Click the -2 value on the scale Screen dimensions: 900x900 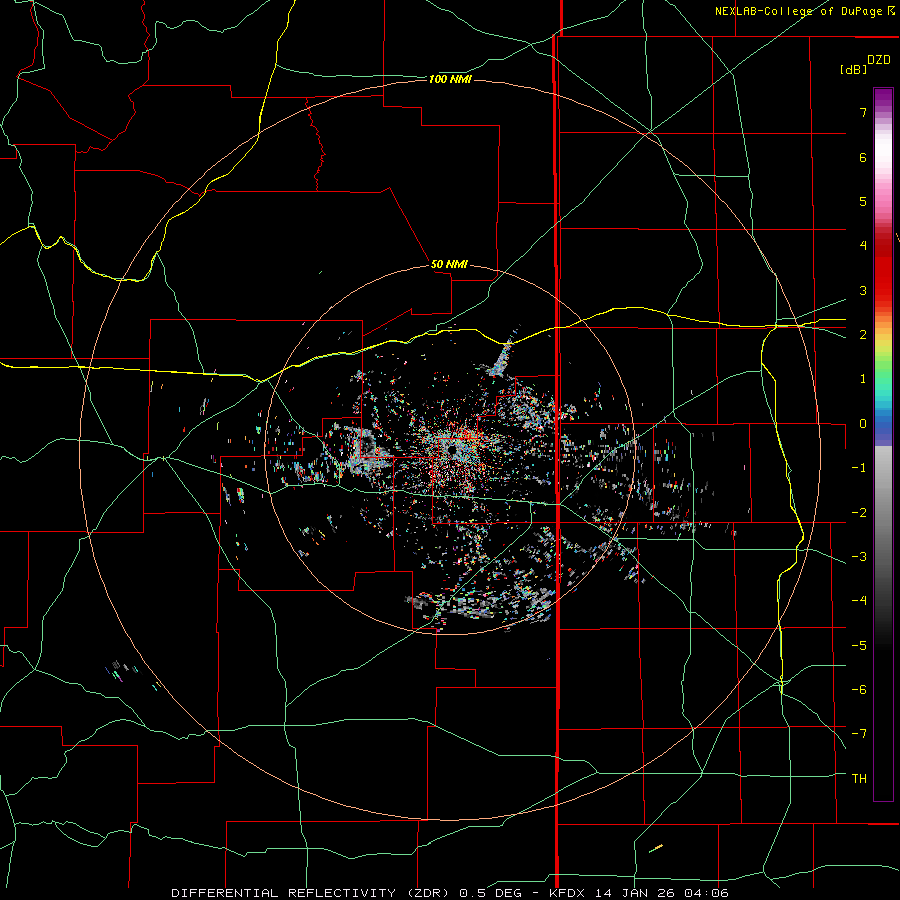859,513
